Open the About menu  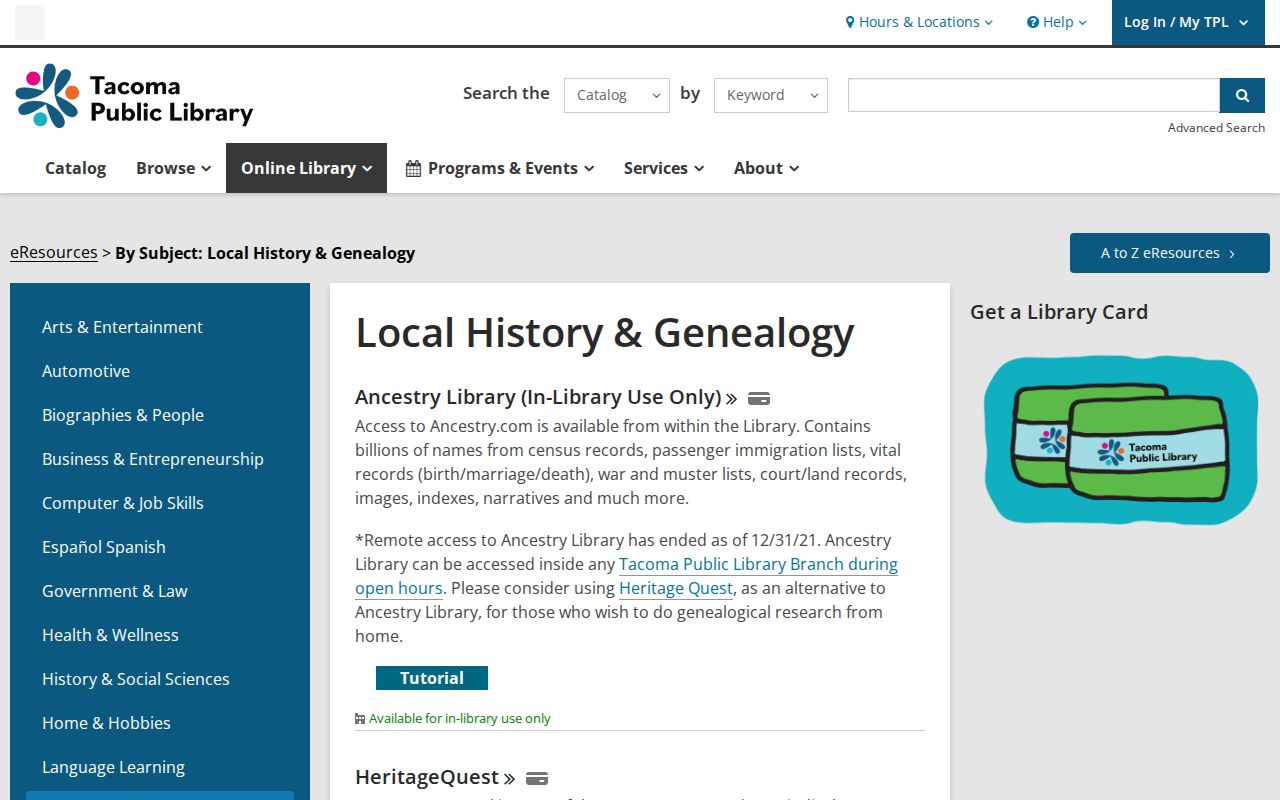[766, 168]
